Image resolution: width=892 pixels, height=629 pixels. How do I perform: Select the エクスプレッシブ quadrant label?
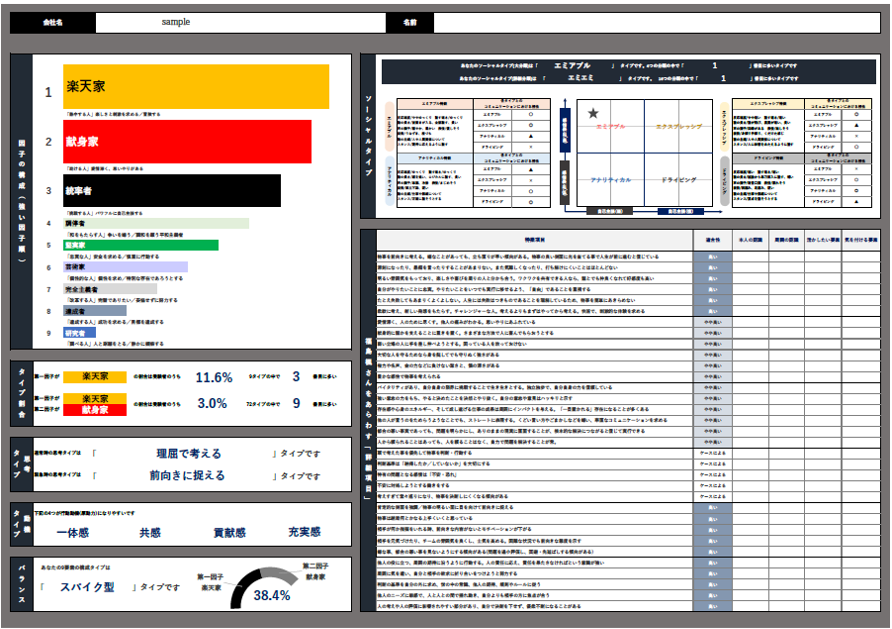coord(678,127)
